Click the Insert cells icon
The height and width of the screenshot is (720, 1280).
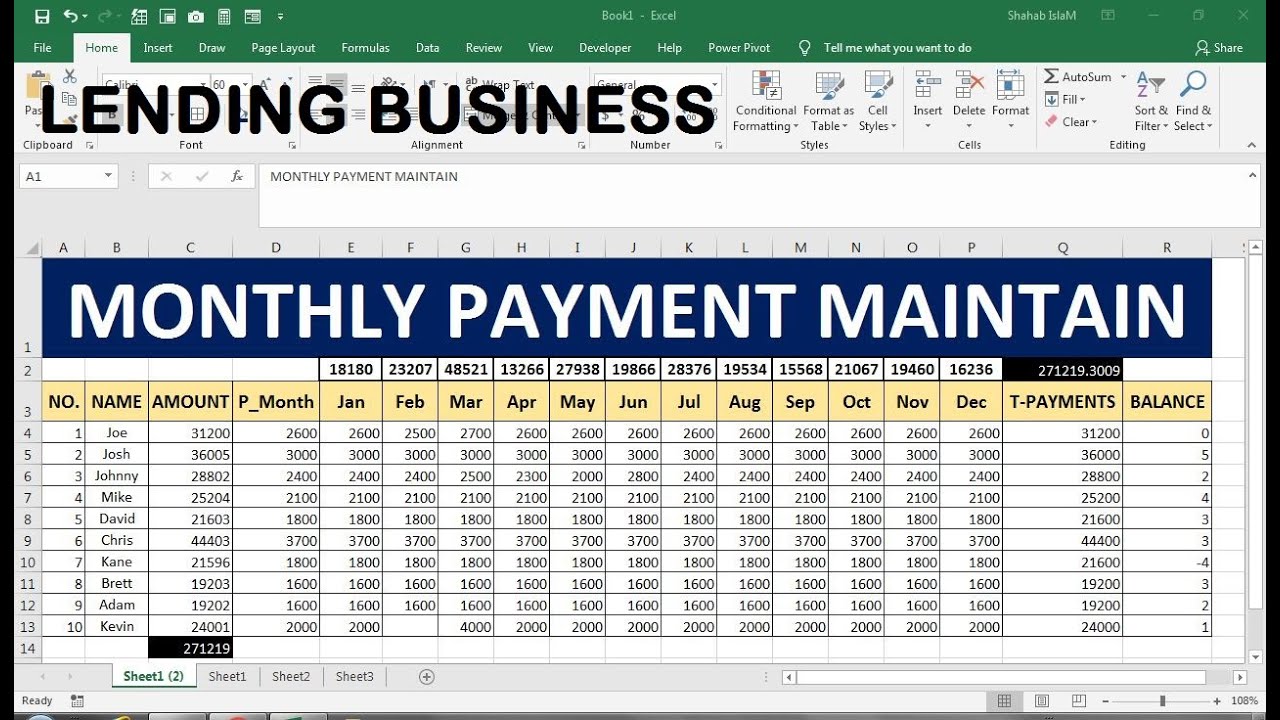point(928,85)
